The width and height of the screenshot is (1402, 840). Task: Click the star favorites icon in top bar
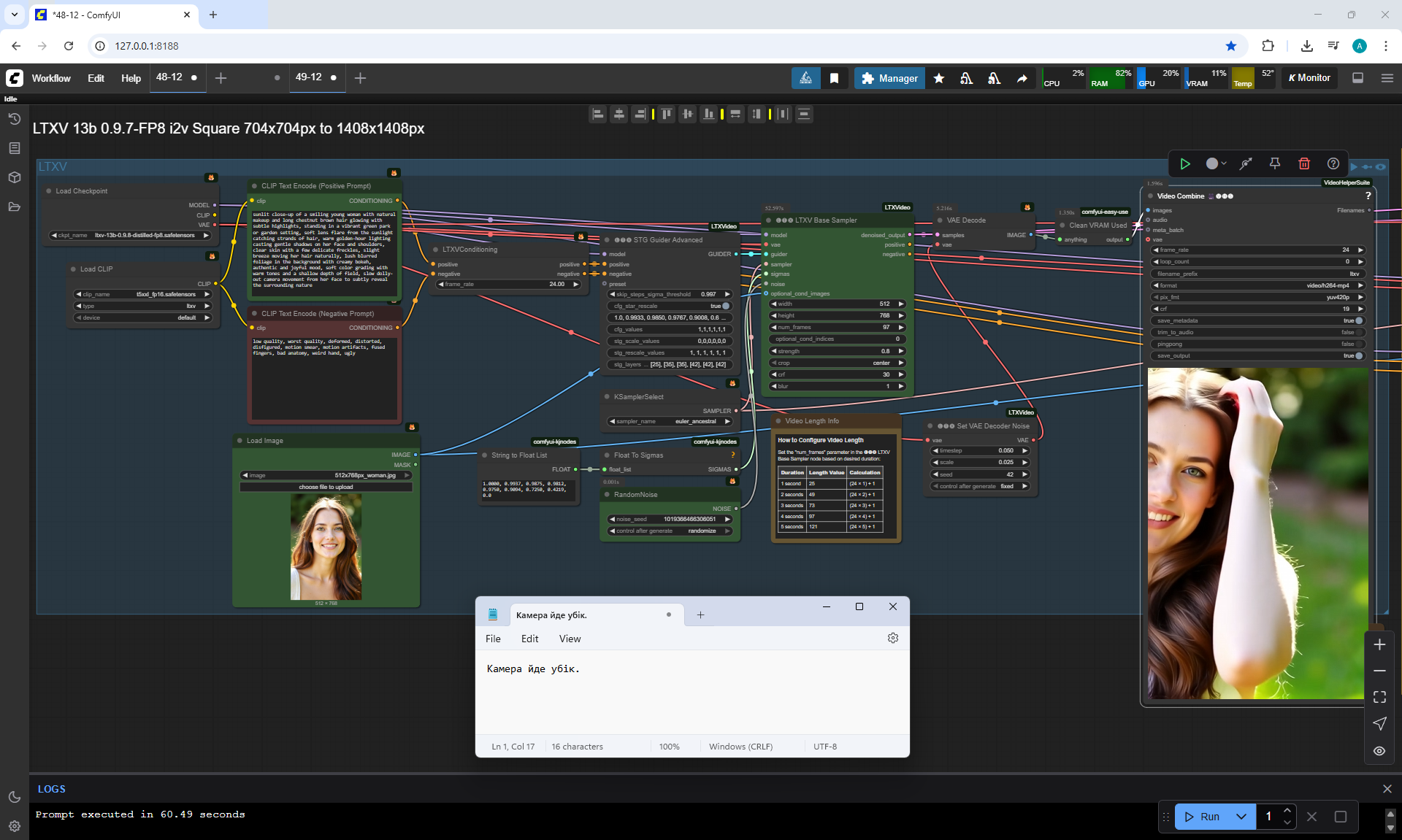click(939, 78)
